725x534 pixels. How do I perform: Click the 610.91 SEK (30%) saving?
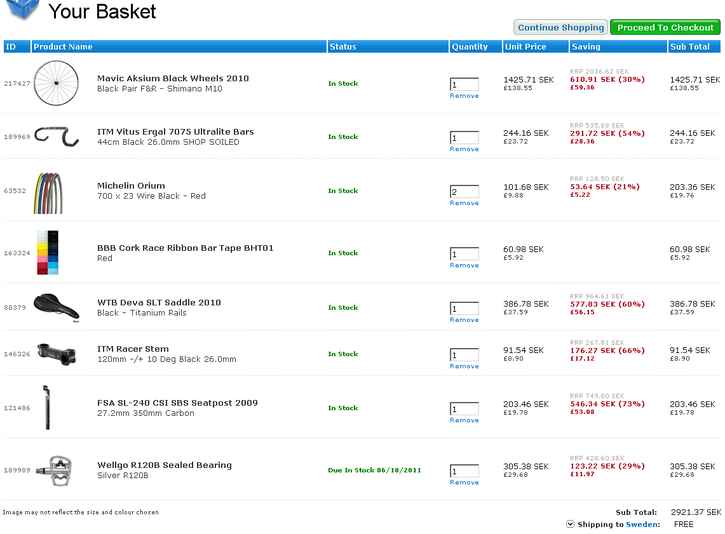point(607,80)
